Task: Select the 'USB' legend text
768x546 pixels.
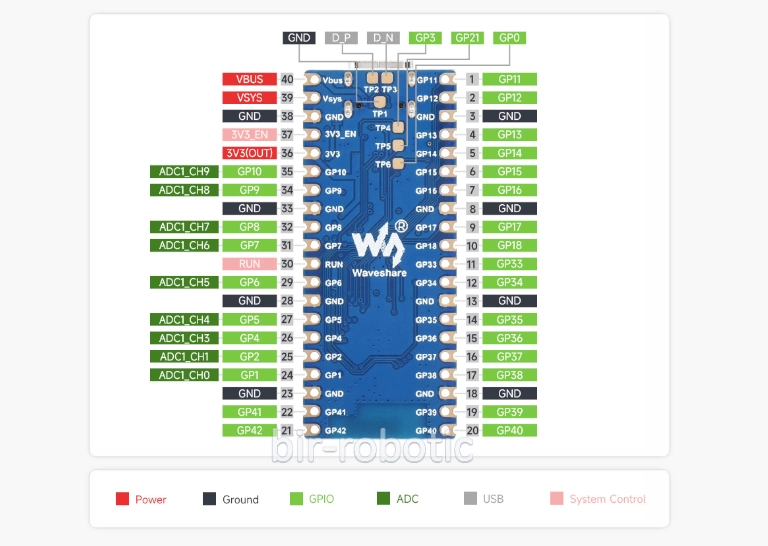Action: pos(493,499)
